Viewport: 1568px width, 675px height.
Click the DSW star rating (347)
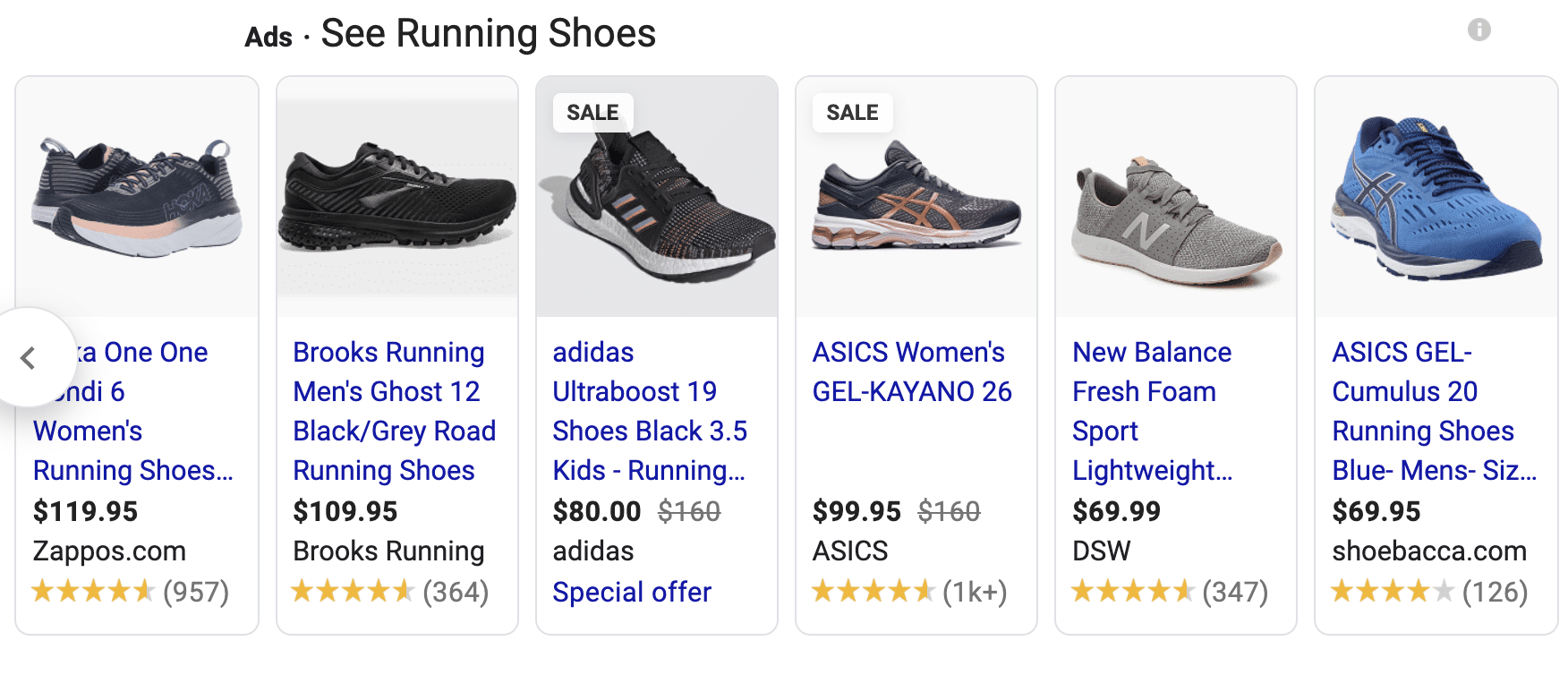coord(1169,592)
